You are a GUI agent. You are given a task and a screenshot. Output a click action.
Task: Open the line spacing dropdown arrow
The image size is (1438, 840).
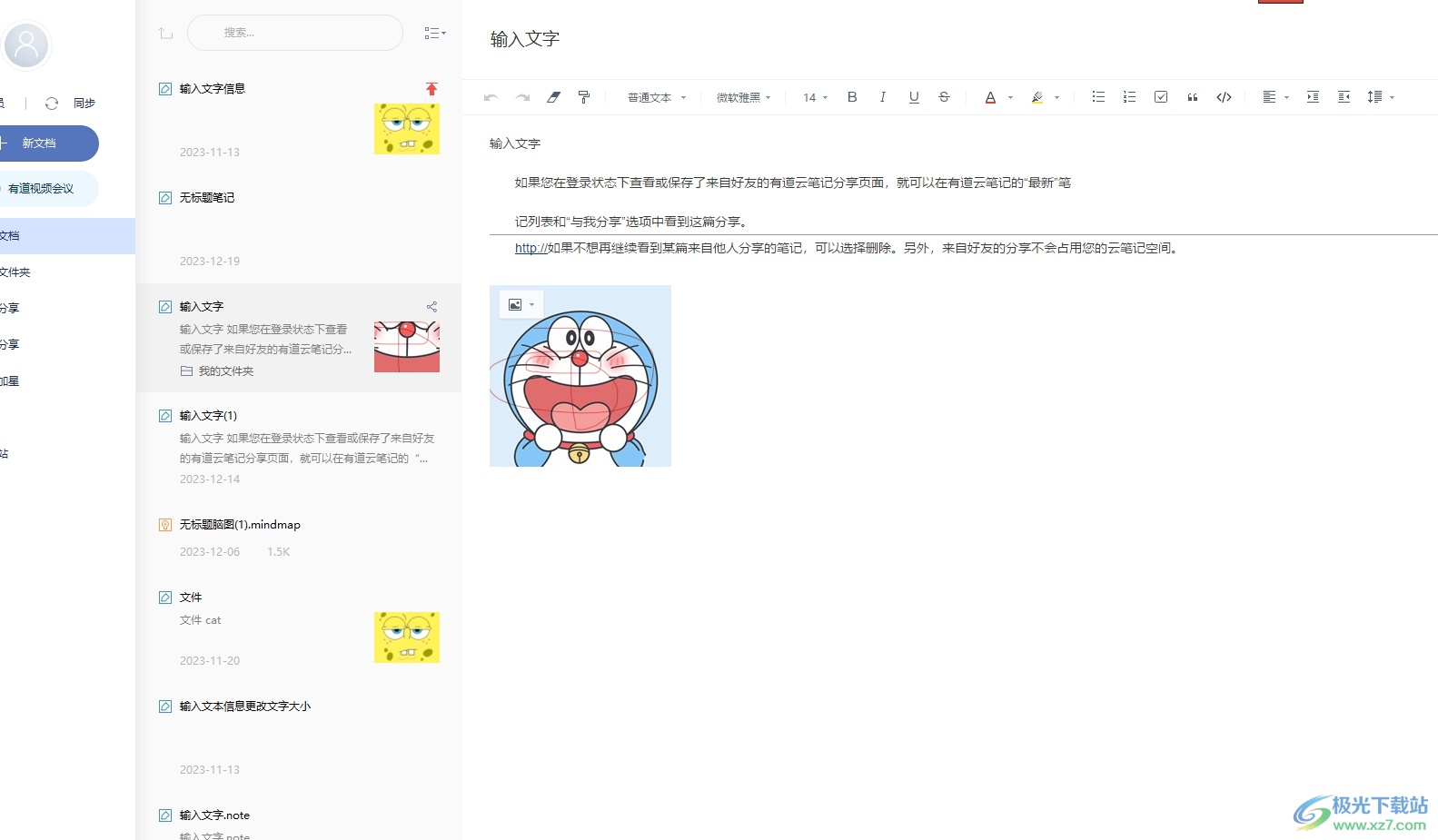tap(1392, 98)
